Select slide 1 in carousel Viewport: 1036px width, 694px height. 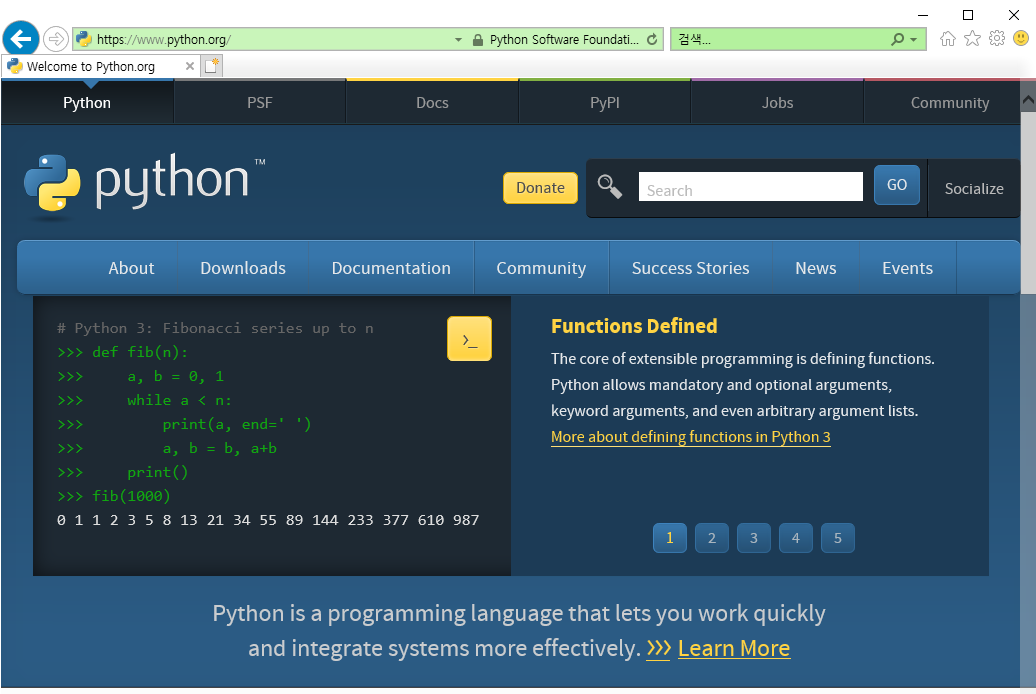pos(670,538)
